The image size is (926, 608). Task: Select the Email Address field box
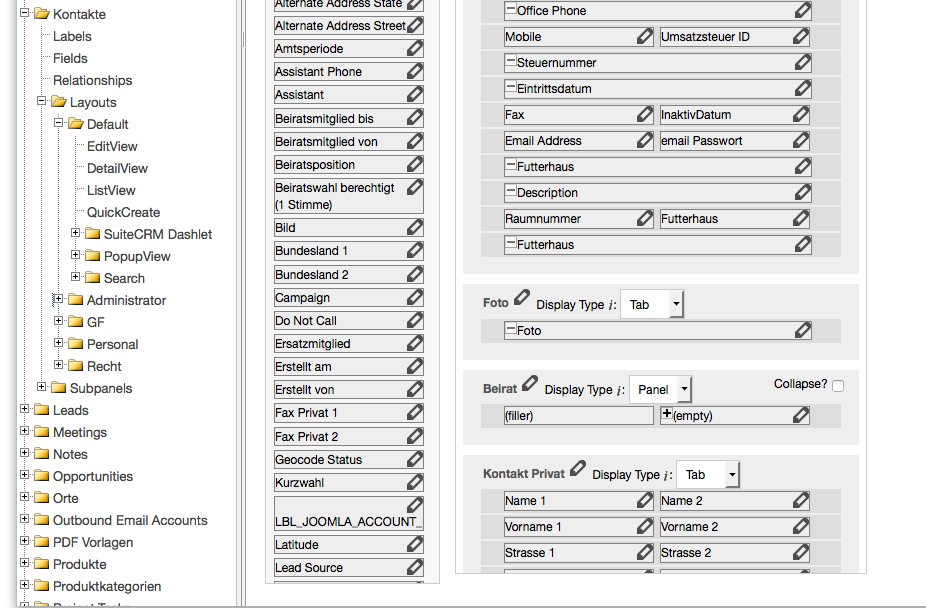[x=579, y=140]
